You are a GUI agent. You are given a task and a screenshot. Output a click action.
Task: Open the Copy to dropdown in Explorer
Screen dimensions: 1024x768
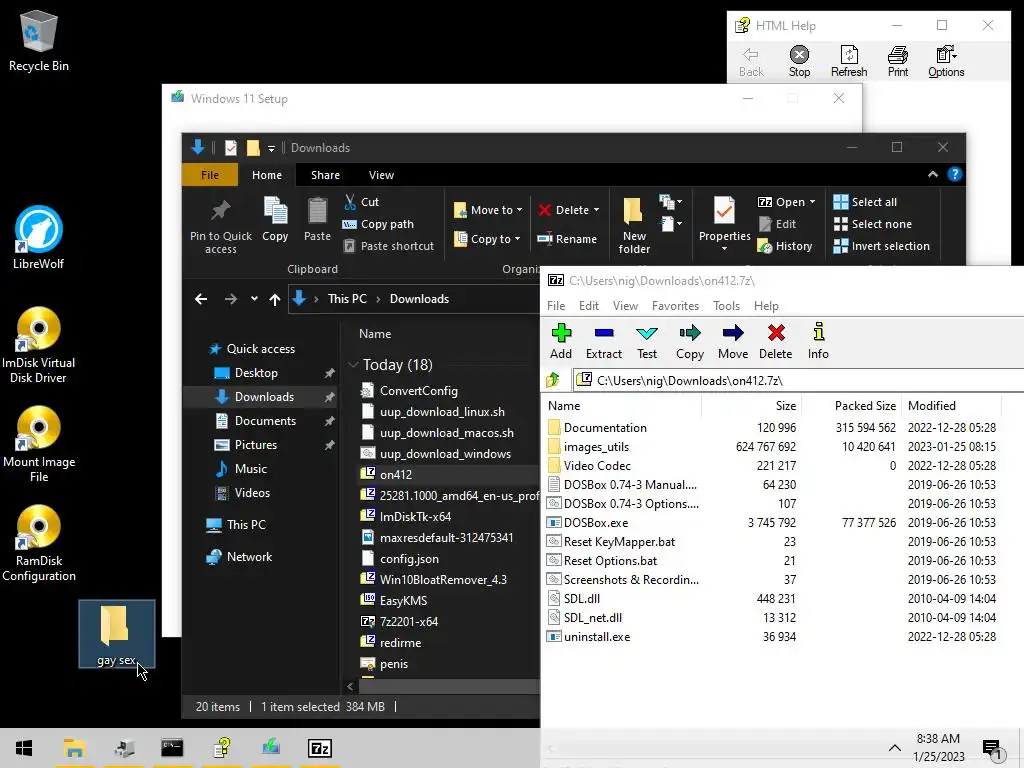pos(487,239)
